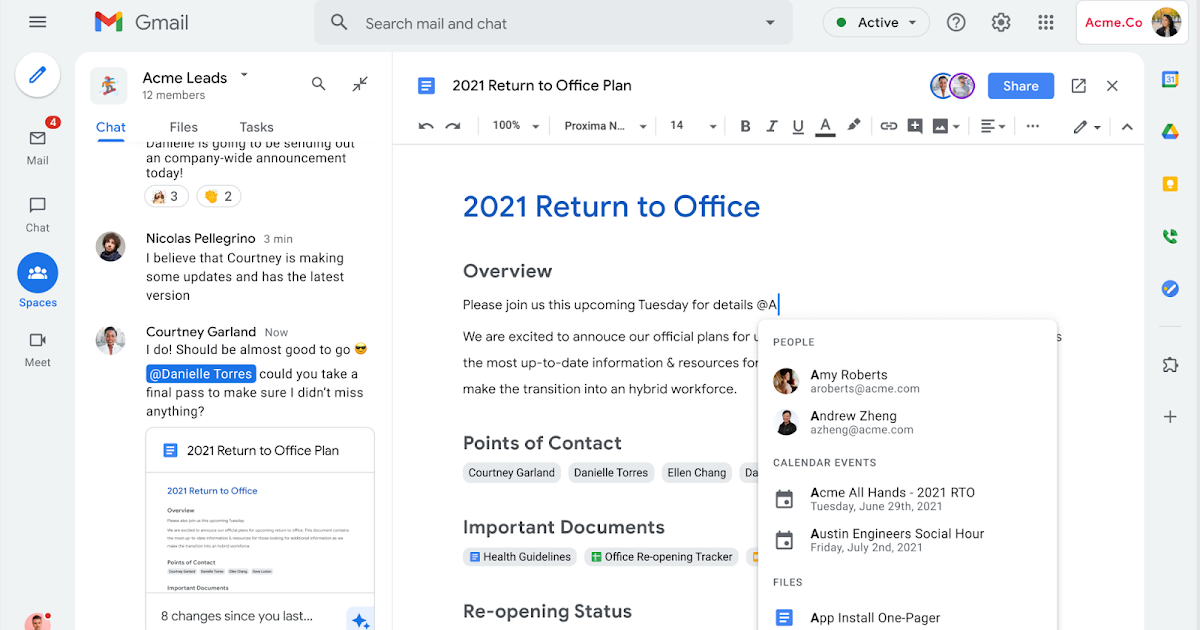
Task: Apply italic formatting to text
Action: click(x=772, y=126)
